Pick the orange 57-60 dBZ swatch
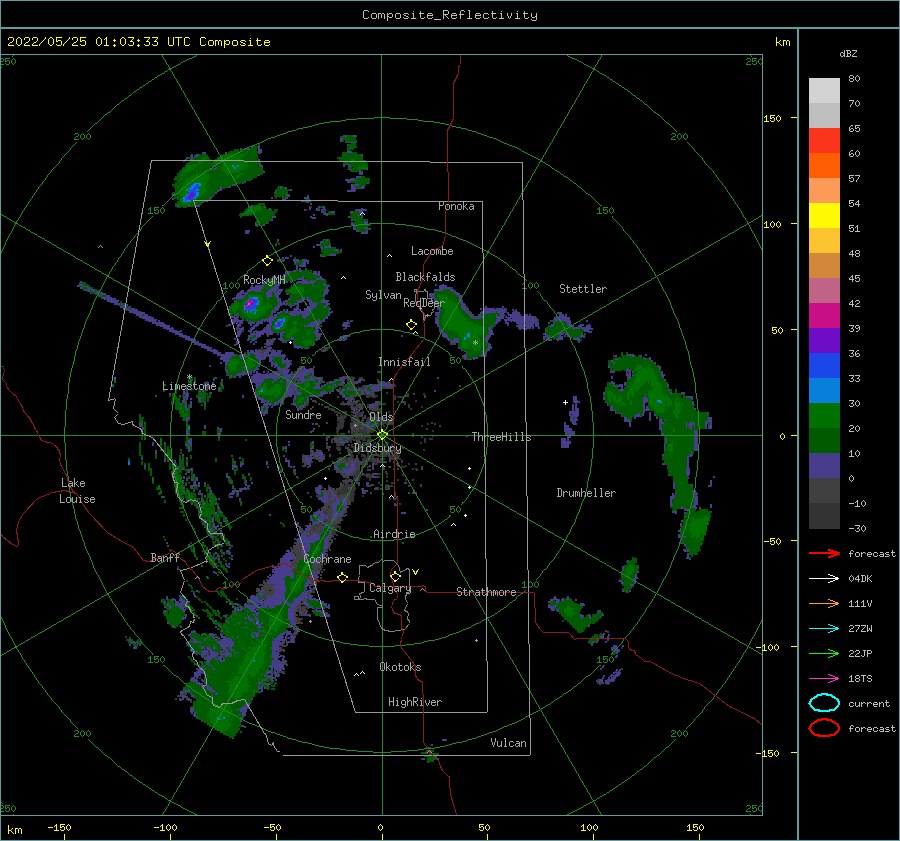Image resolution: width=900 pixels, height=841 pixels. (x=824, y=166)
